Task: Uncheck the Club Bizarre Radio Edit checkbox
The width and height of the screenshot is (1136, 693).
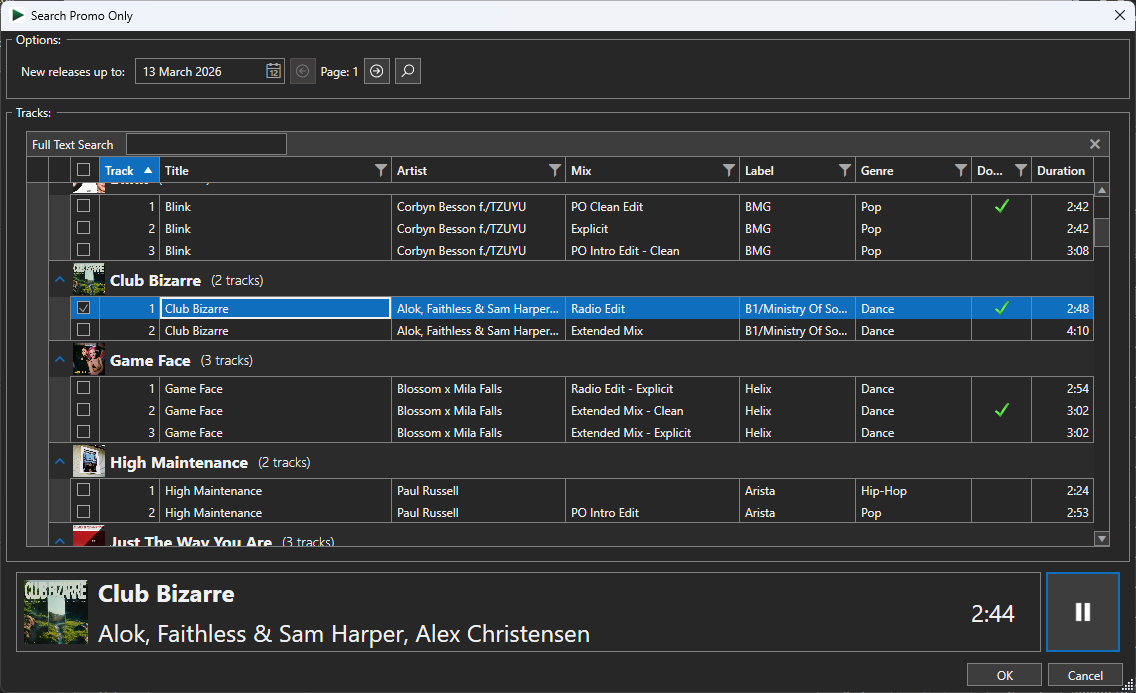Action: click(x=83, y=308)
